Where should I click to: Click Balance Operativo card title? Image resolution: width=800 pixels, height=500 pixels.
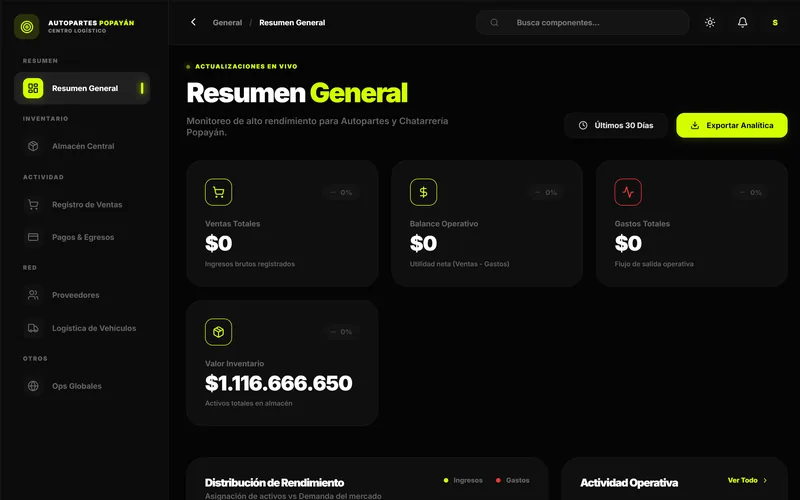(x=444, y=223)
